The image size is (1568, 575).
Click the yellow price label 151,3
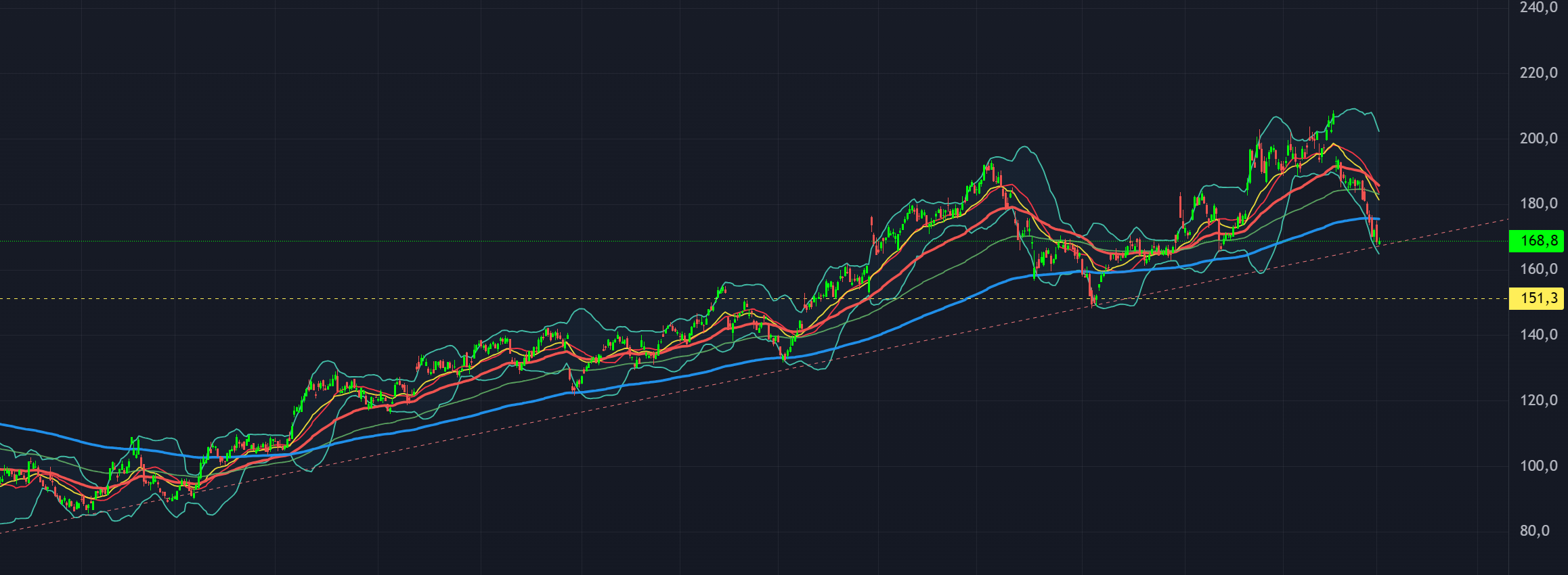(1536, 298)
